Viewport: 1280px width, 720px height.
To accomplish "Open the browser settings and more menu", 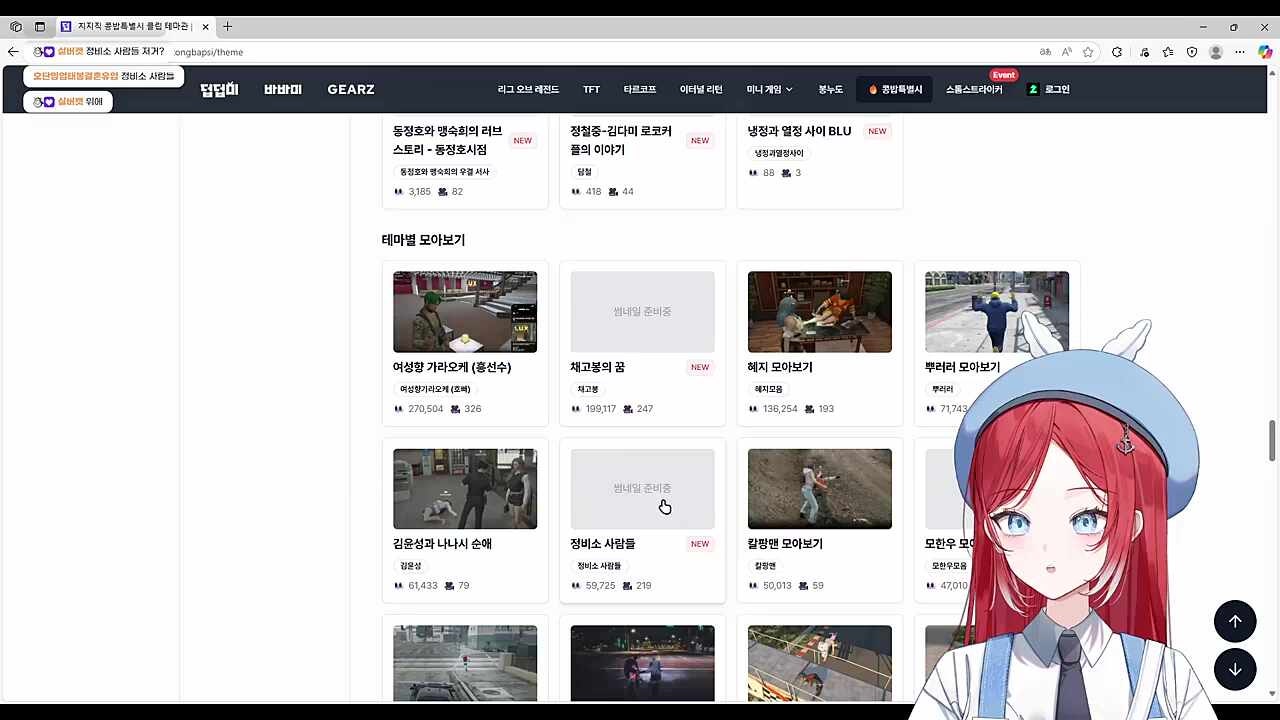I will (x=1240, y=52).
